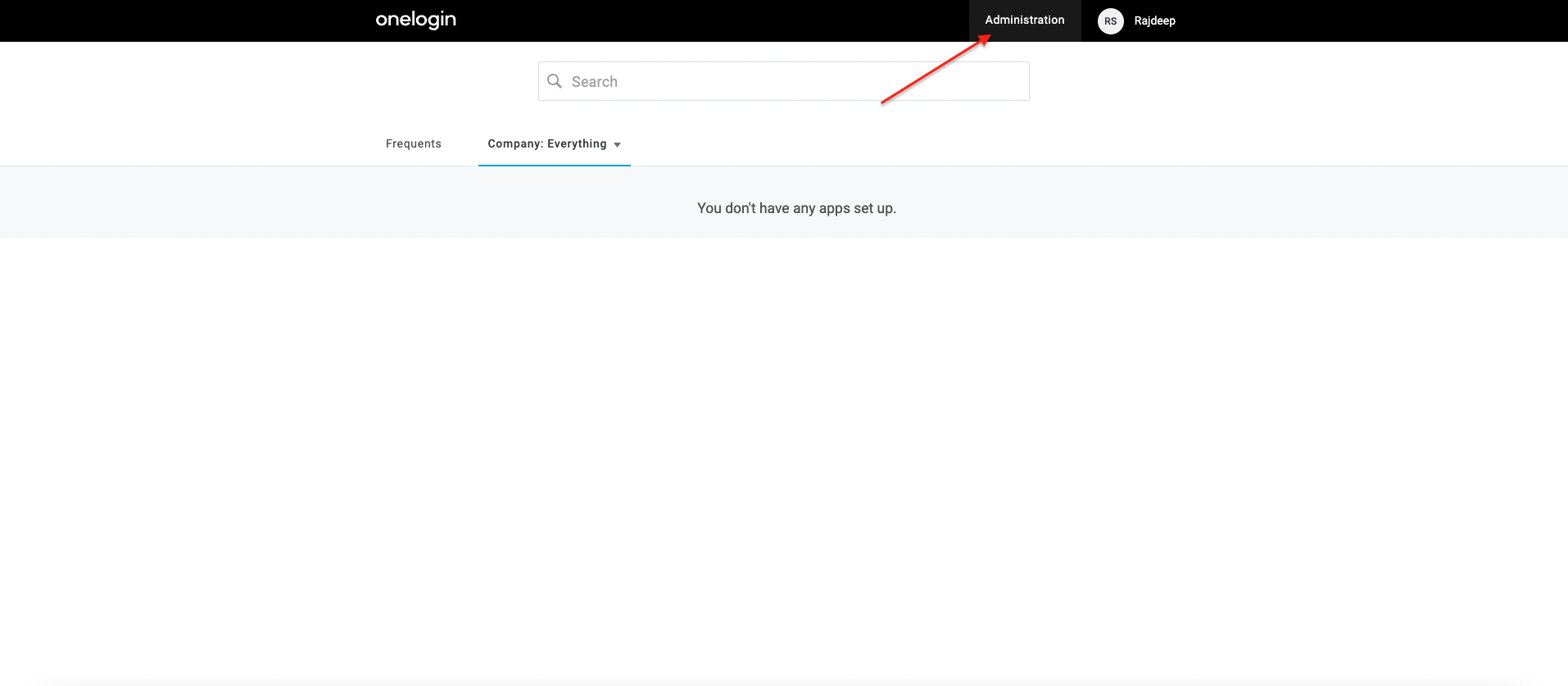
Task: Click the tail of the red arrow
Action: [883, 102]
